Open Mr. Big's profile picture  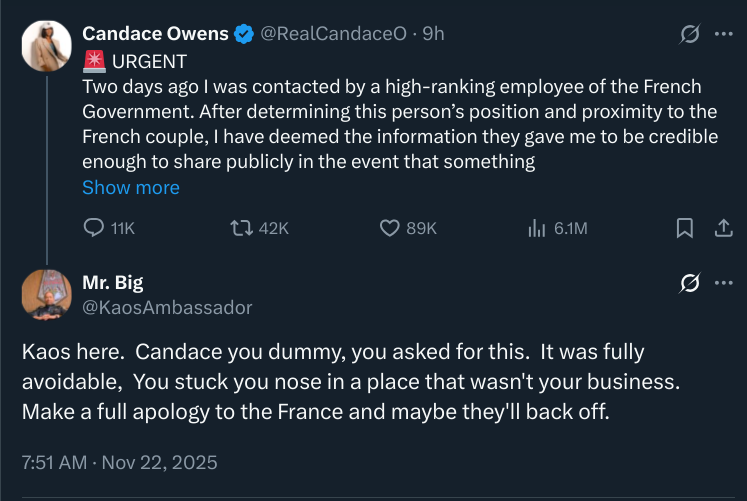tap(47, 295)
